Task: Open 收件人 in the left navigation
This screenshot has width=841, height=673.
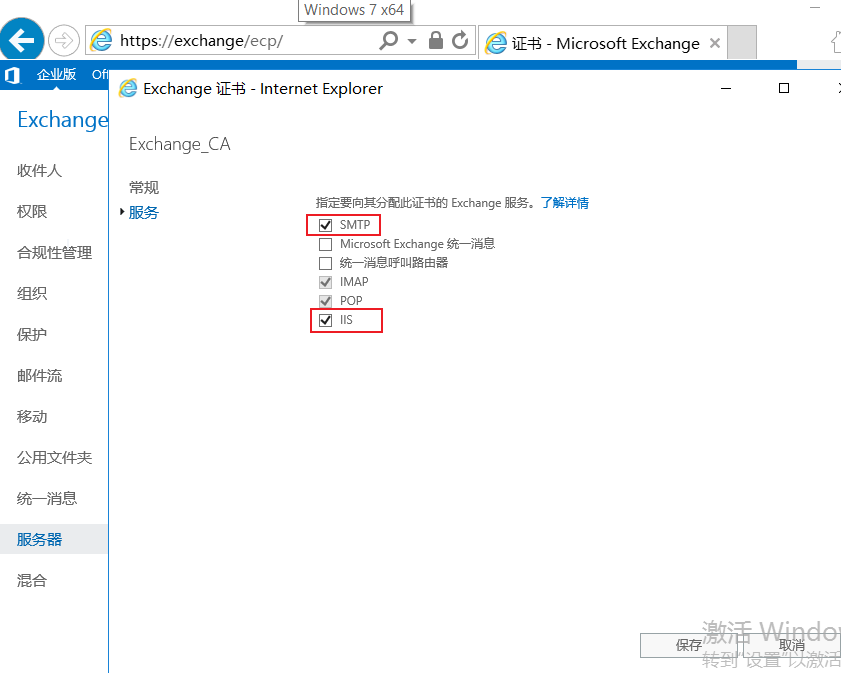Action: (x=39, y=171)
